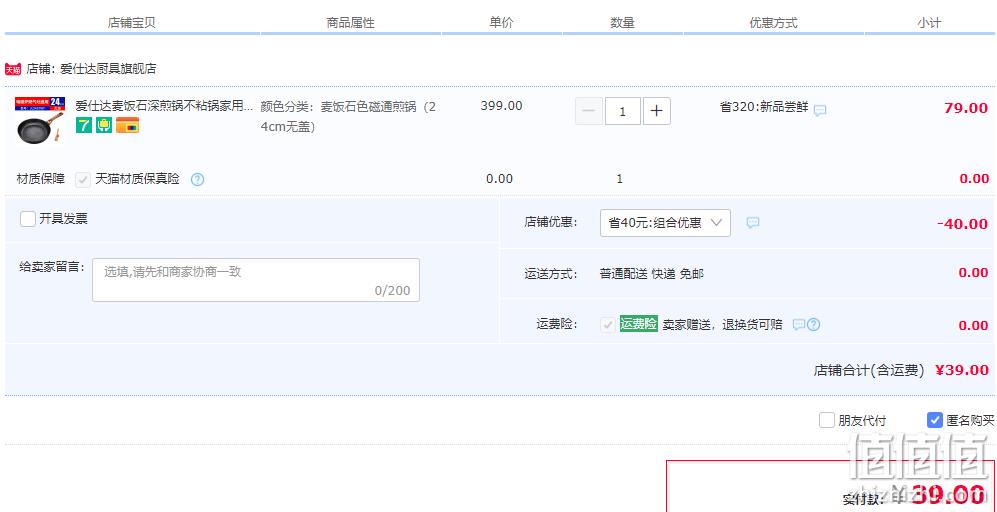Click the seller message text box
Viewport: 997px width, 512px height.
point(256,280)
